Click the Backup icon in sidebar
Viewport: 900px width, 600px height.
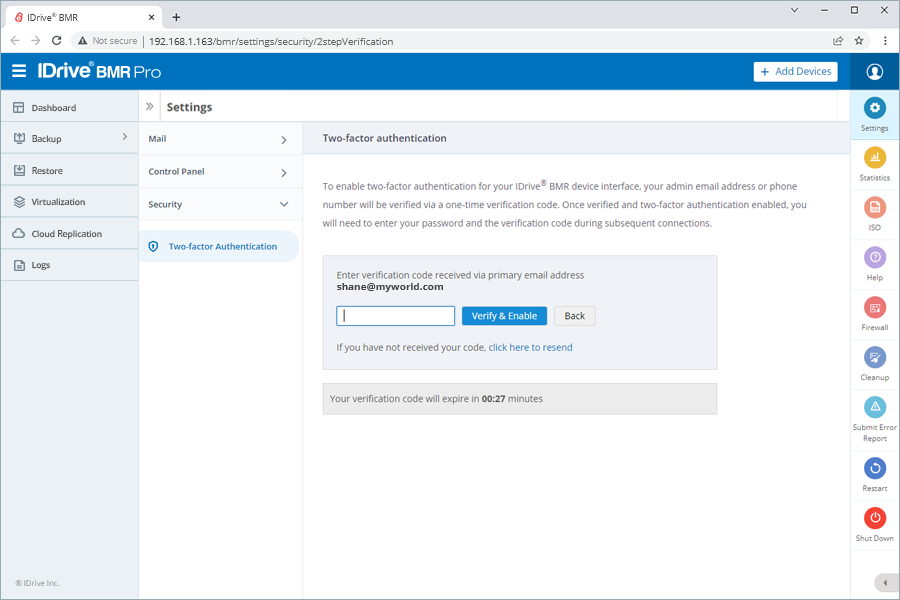click(x=19, y=138)
